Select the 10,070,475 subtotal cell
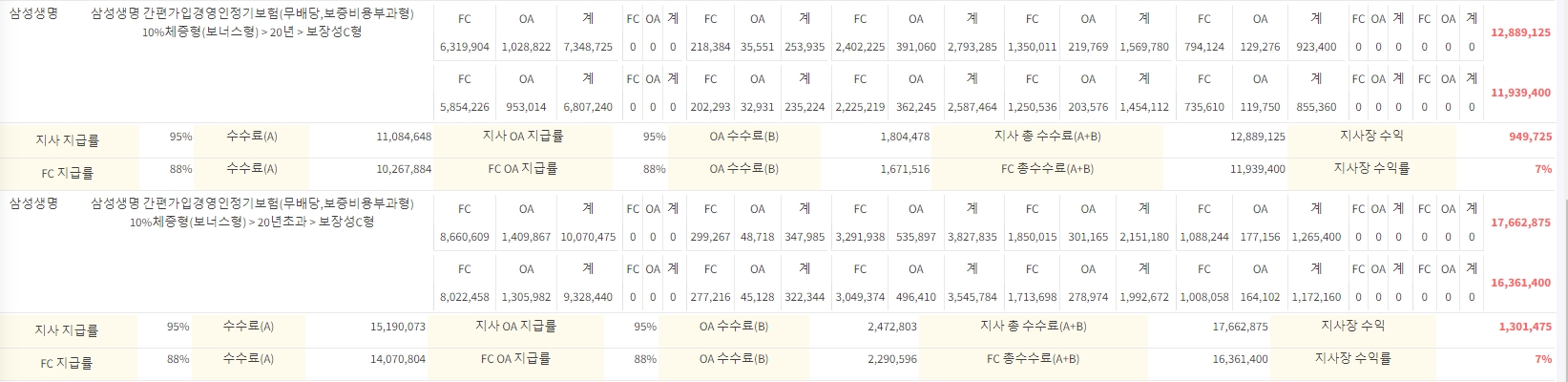The width and height of the screenshot is (1568, 382). pyautogui.click(x=588, y=237)
